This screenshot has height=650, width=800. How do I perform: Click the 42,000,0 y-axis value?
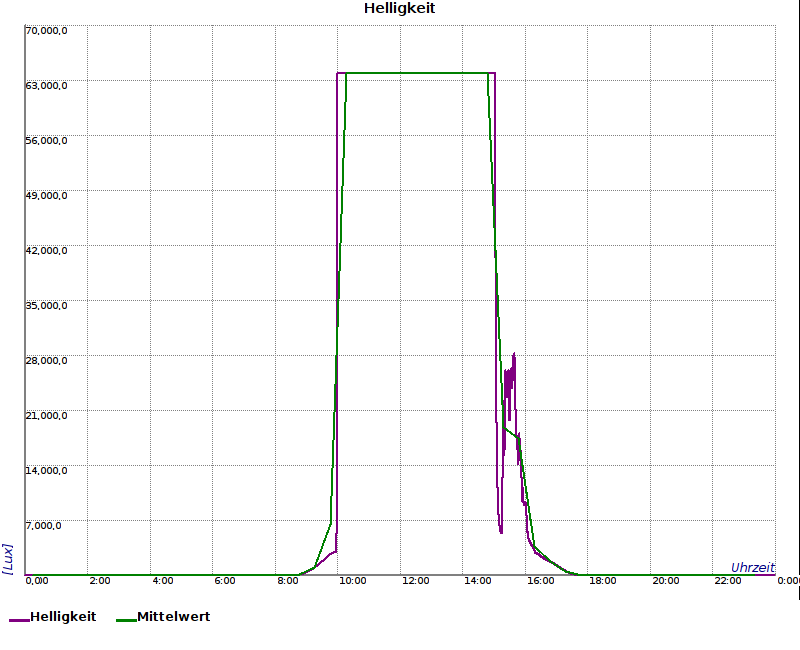[46, 251]
